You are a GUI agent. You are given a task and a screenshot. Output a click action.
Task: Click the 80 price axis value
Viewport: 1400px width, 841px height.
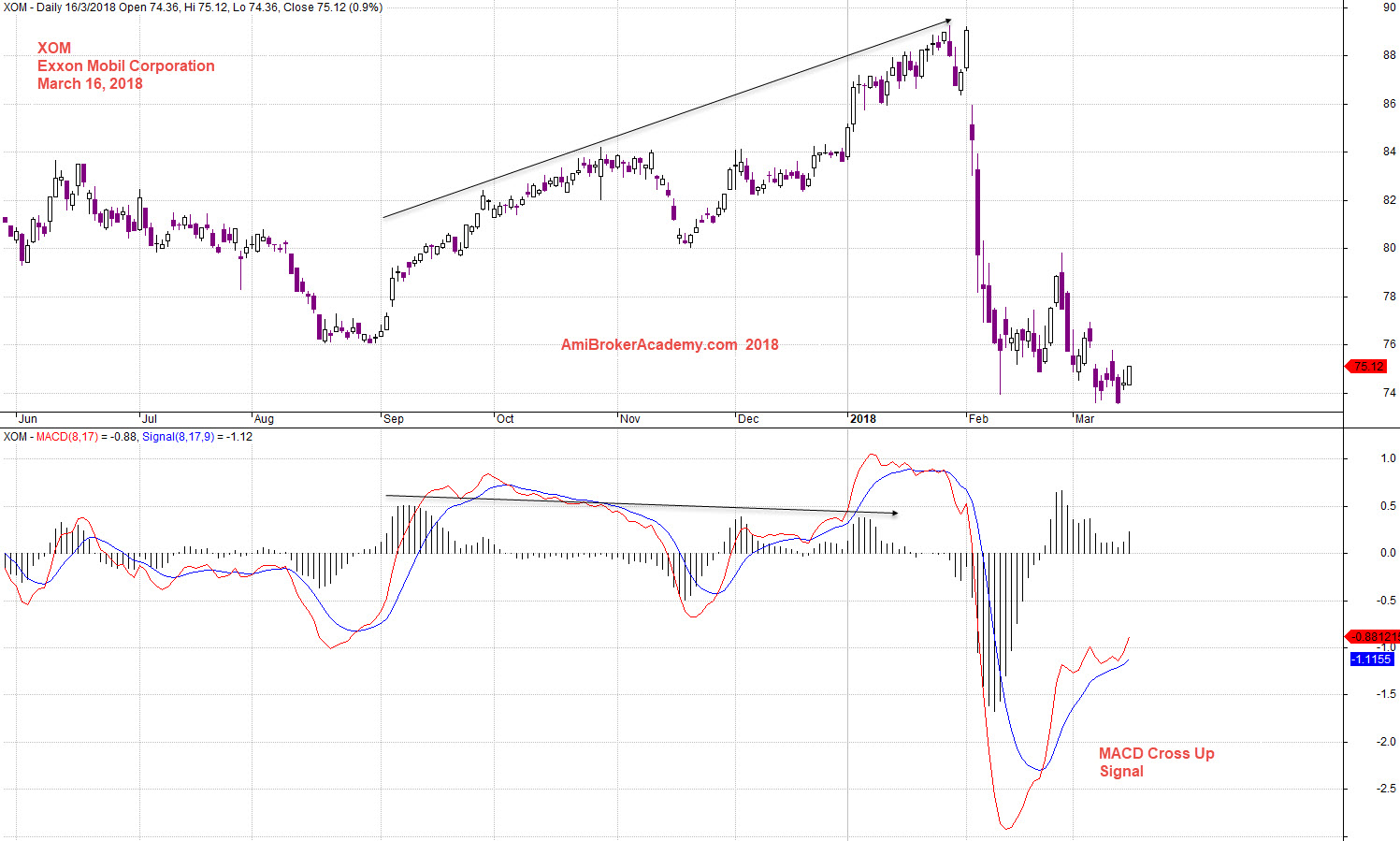1390,248
